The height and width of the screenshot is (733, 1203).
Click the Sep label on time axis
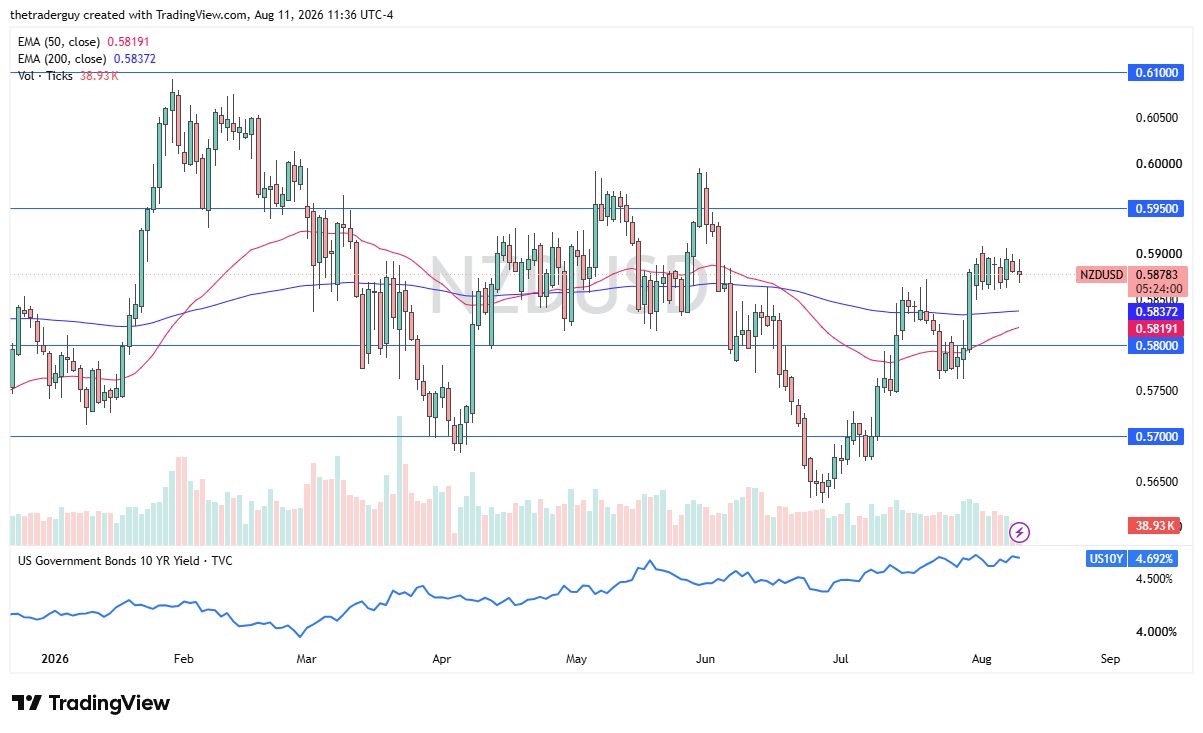coord(1109,660)
